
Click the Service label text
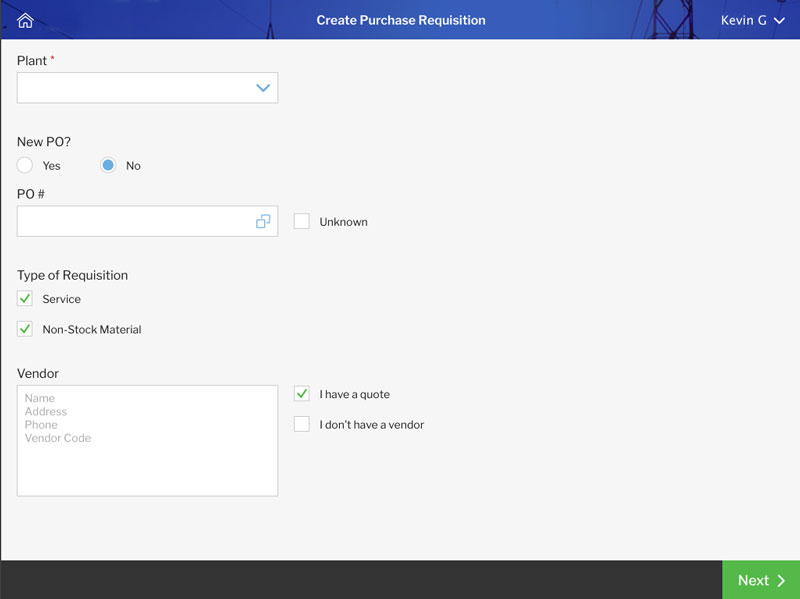61,299
